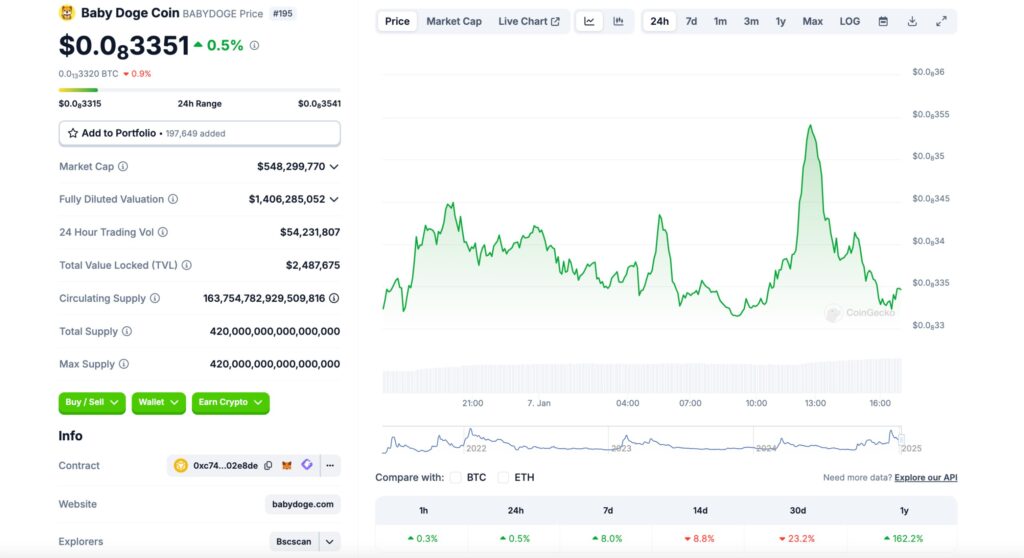Show Total Value Locked info tooltip
The height and width of the screenshot is (558, 1024).
tap(187, 265)
